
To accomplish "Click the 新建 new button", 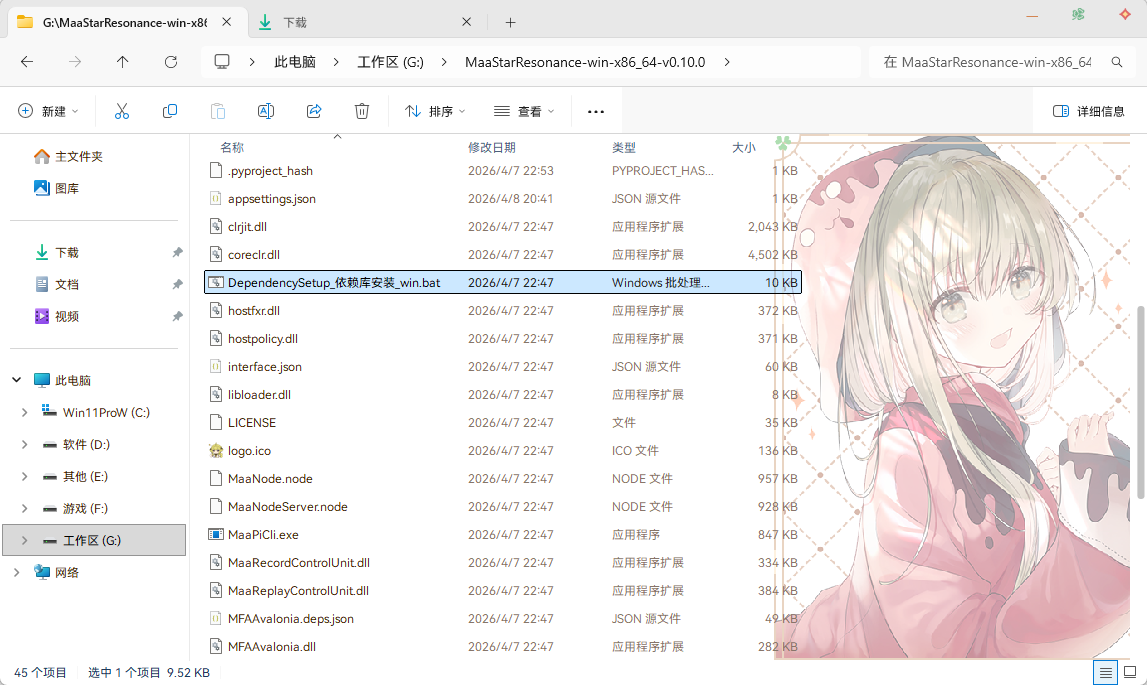I will click(48, 111).
